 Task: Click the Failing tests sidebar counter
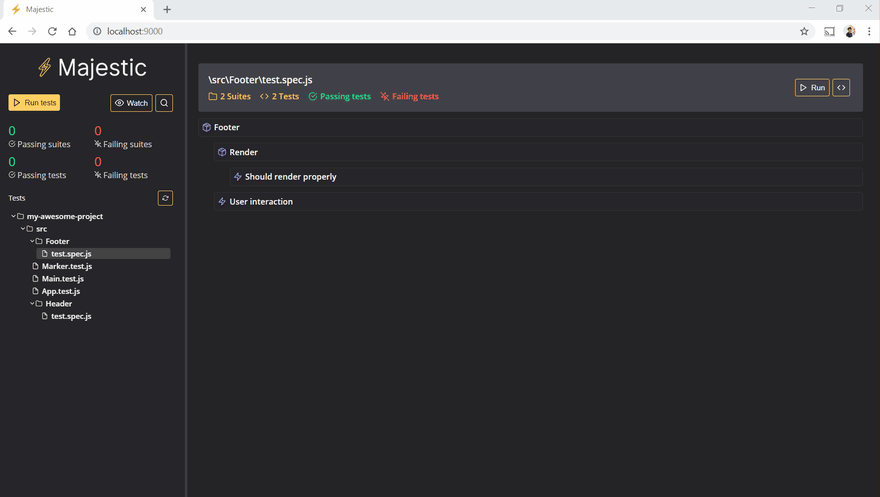[121, 168]
